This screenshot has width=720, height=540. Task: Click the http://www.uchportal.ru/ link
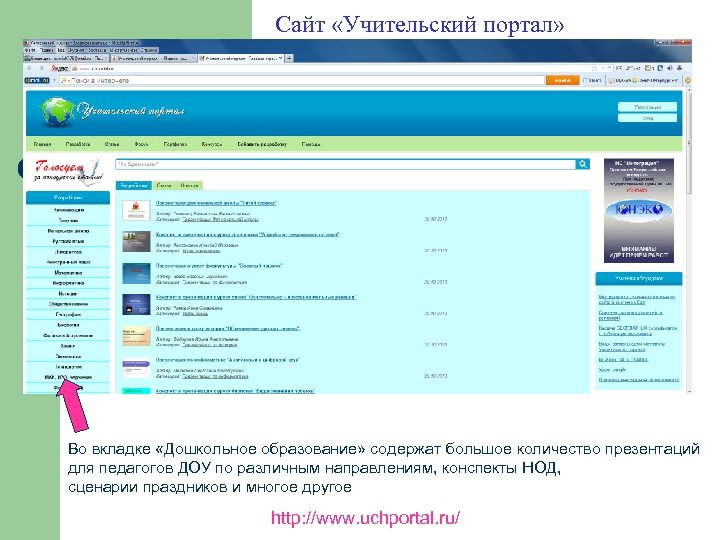(365, 518)
